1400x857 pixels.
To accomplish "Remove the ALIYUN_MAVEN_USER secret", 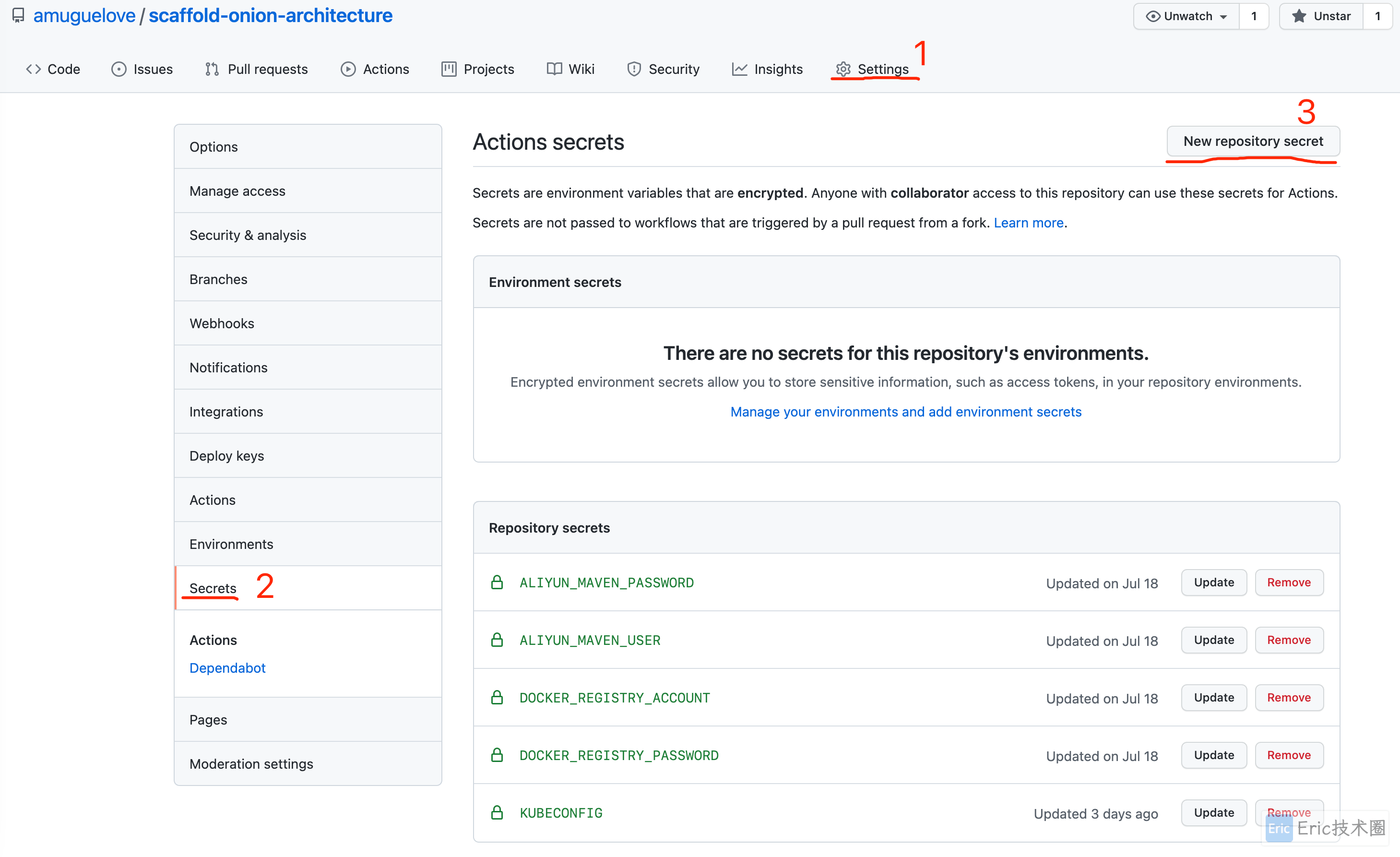I will [1289, 640].
